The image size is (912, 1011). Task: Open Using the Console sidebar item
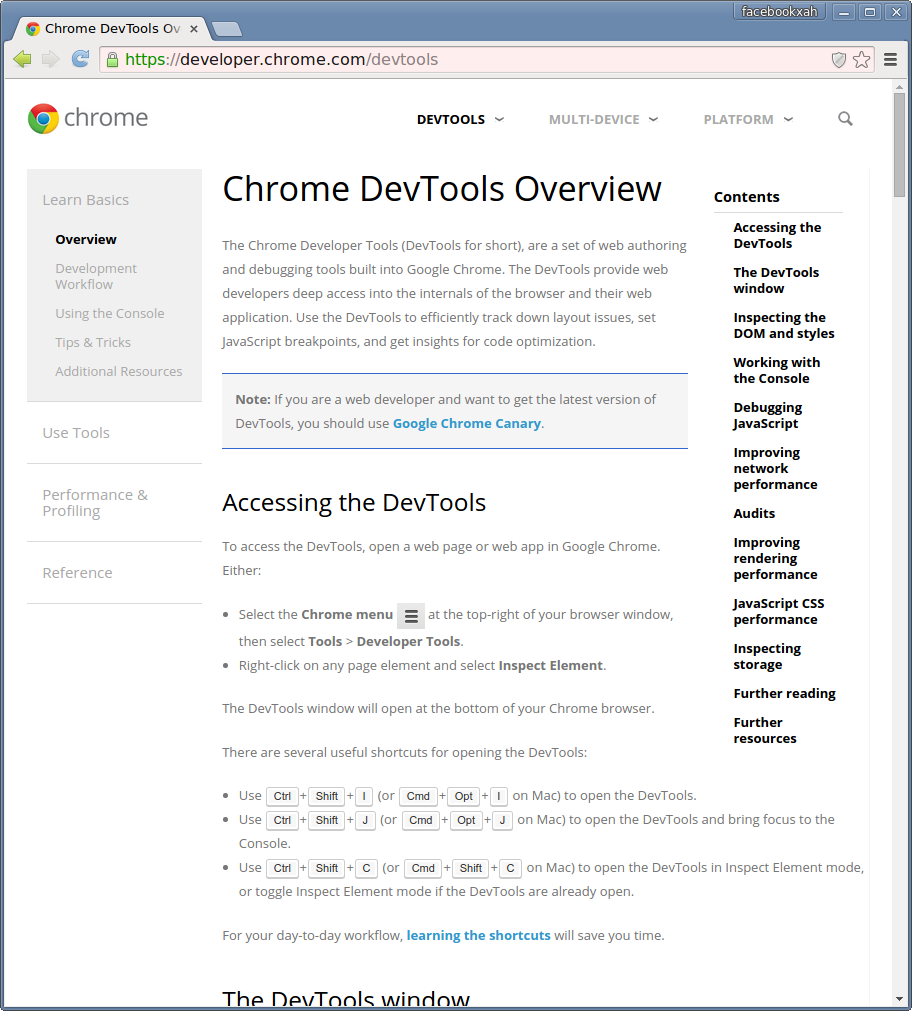[x=110, y=313]
